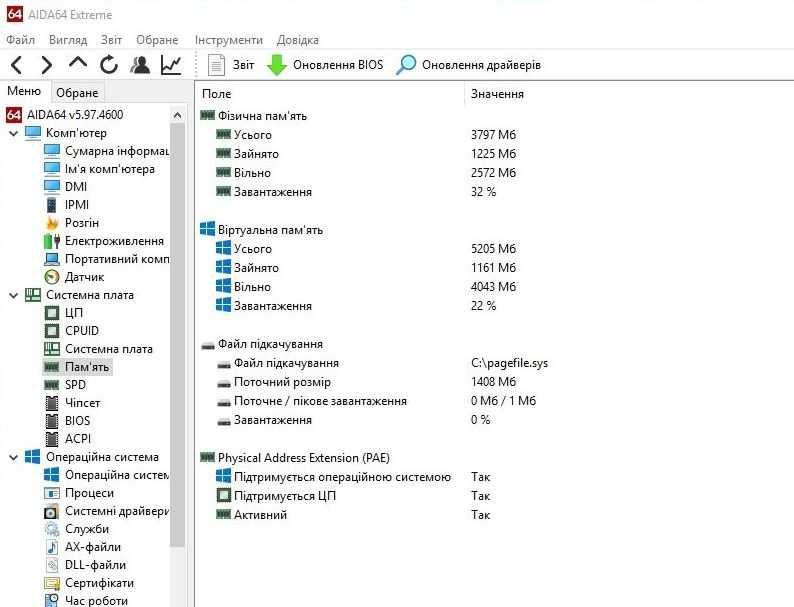Open the Вигляд menu

68,39
